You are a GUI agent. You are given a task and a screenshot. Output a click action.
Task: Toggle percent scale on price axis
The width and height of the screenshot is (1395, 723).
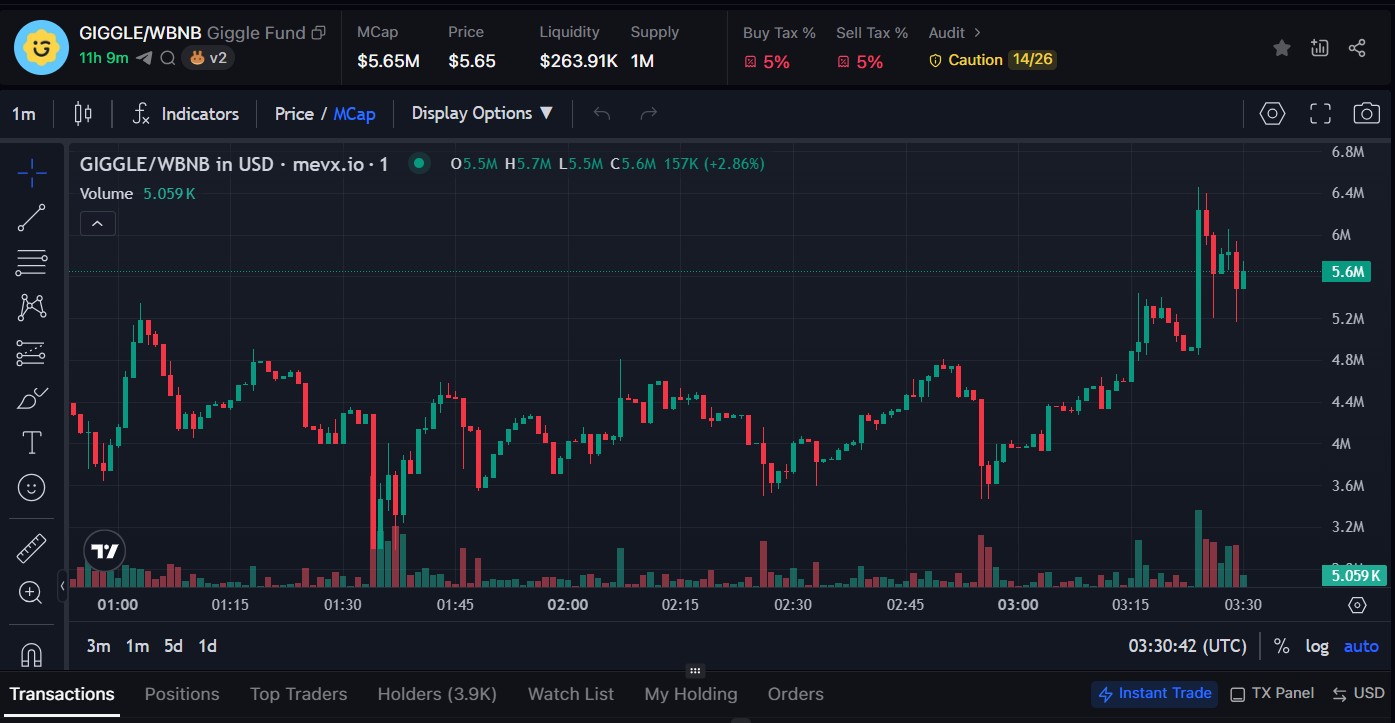[1281, 646]
